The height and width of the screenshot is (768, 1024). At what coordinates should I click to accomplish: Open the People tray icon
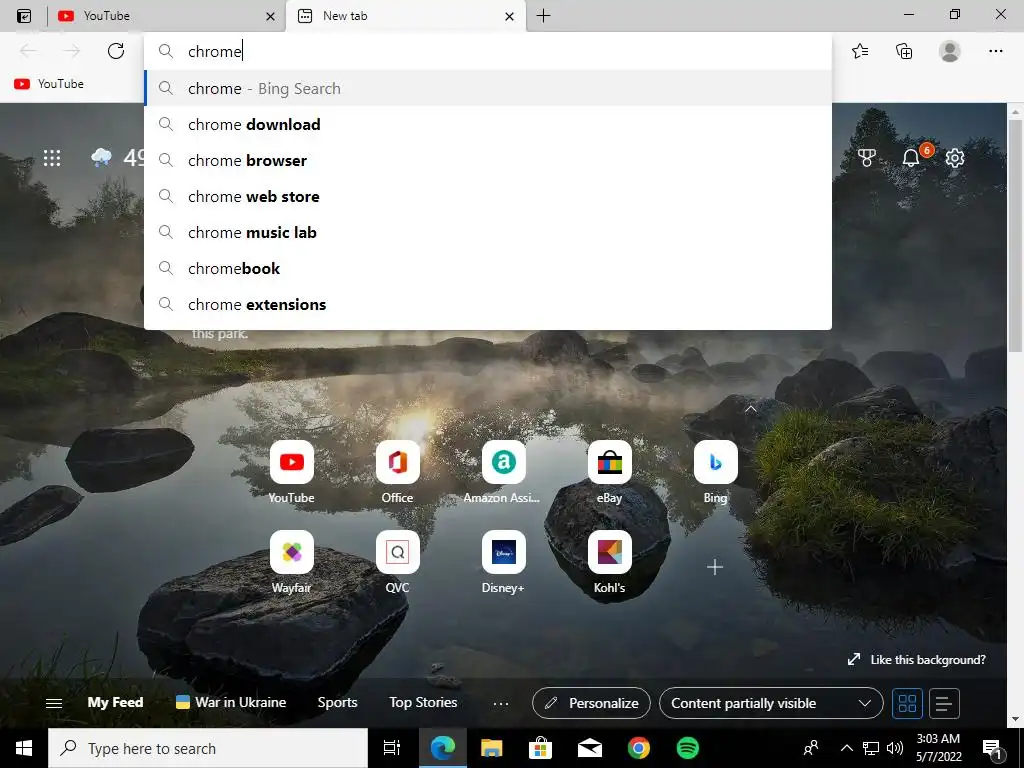click(812, 748)
